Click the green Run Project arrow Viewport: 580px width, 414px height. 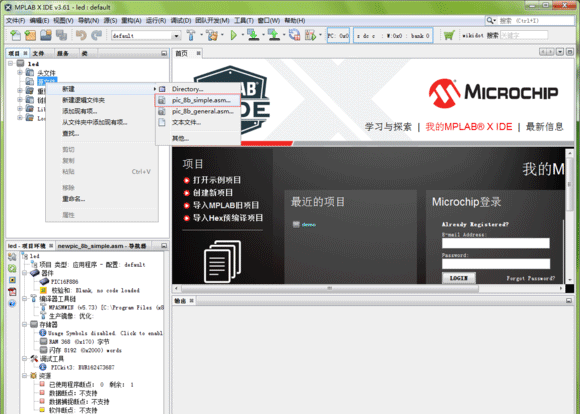[x=233, y=36]
